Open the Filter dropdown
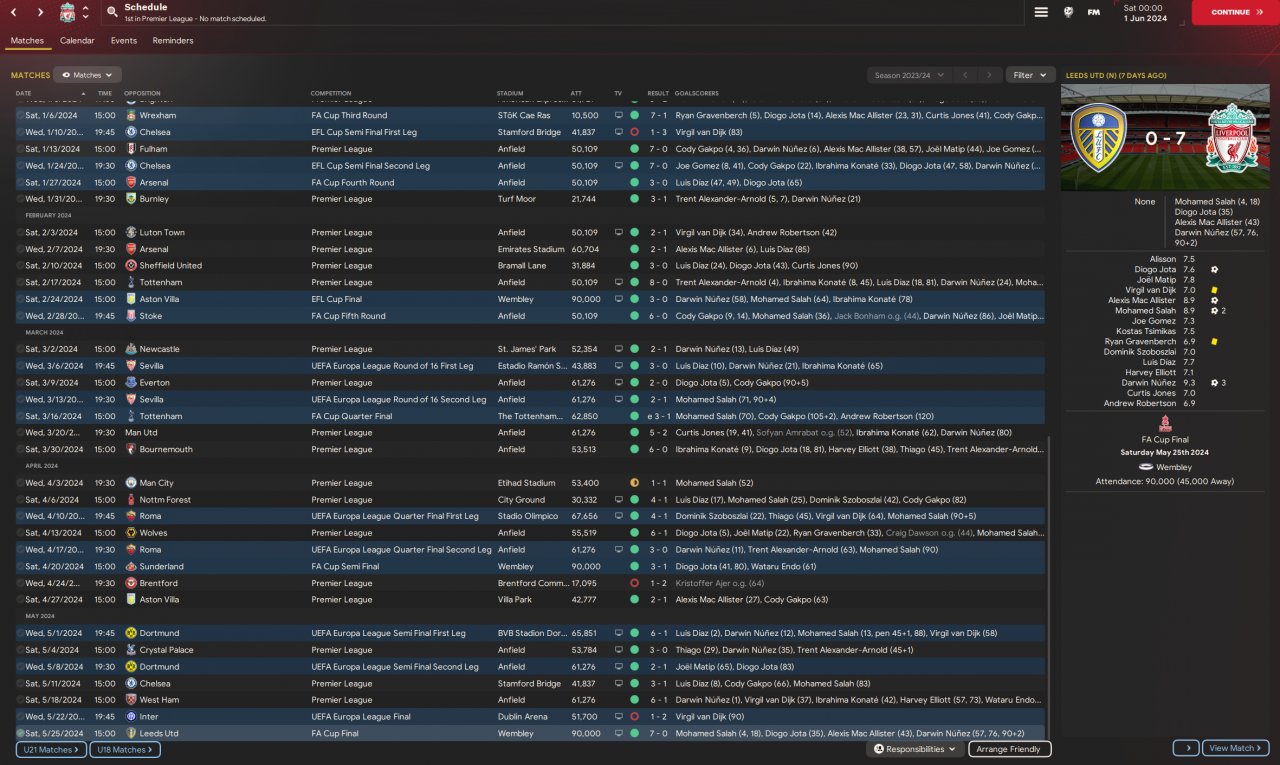Viewport: 1280px width, 765px height. 1030,75
